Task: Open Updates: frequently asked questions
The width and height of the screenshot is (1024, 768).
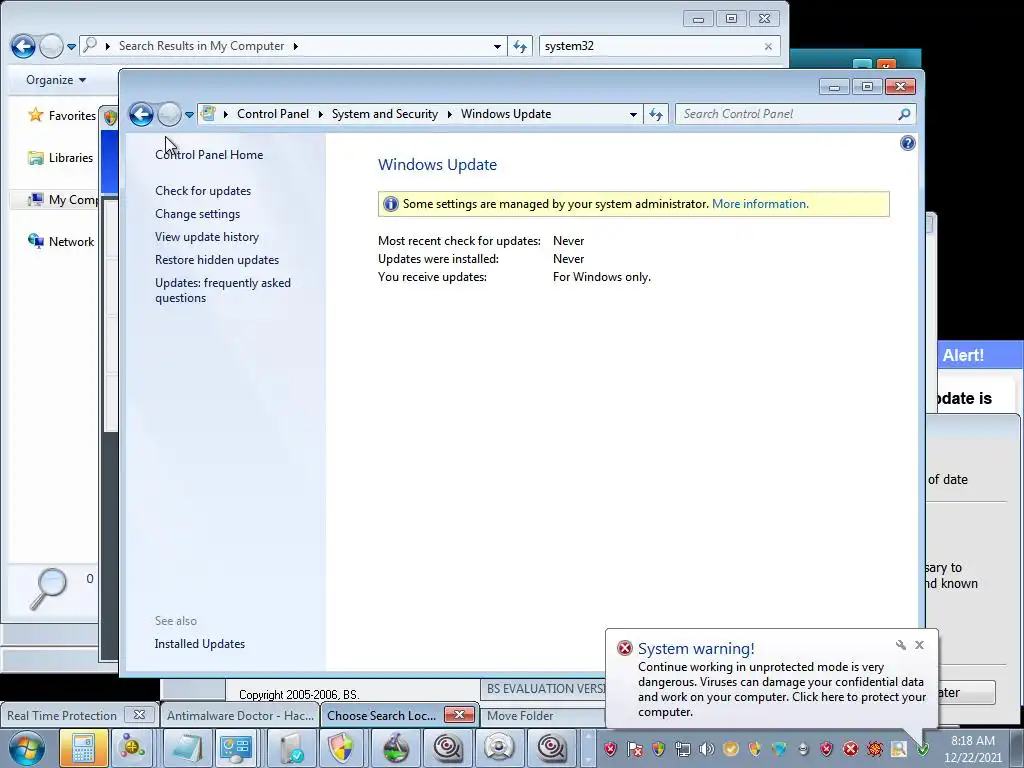Action: coord(223,290)
